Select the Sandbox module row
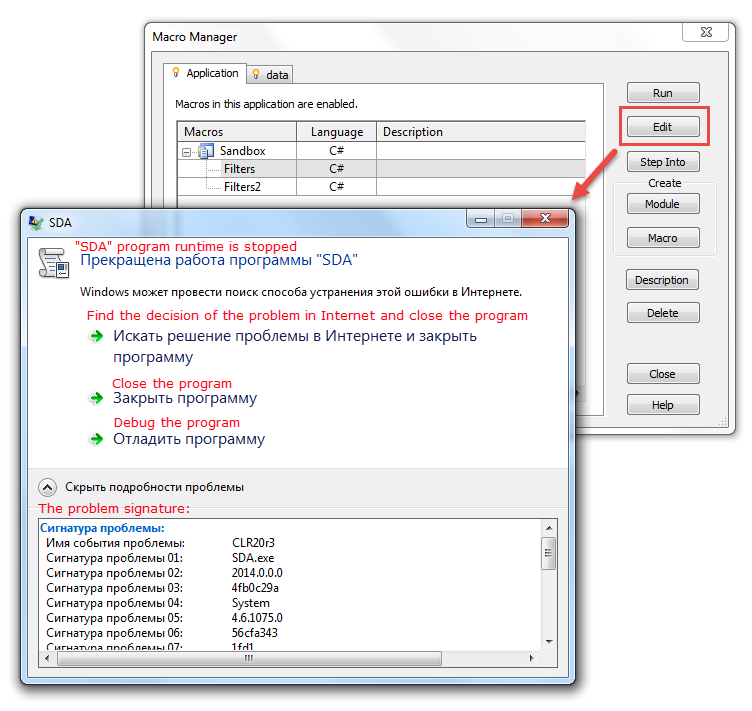 (381, 151)
